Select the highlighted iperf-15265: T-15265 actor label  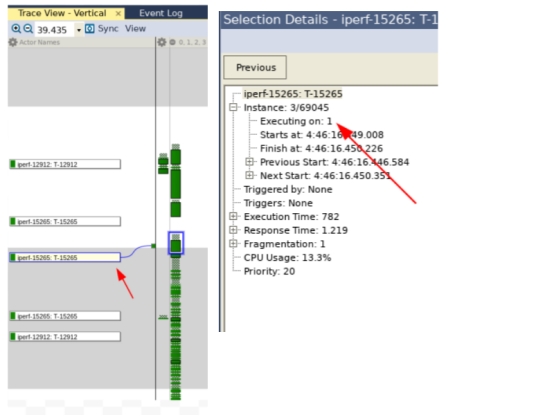click(x=65, y=257)
